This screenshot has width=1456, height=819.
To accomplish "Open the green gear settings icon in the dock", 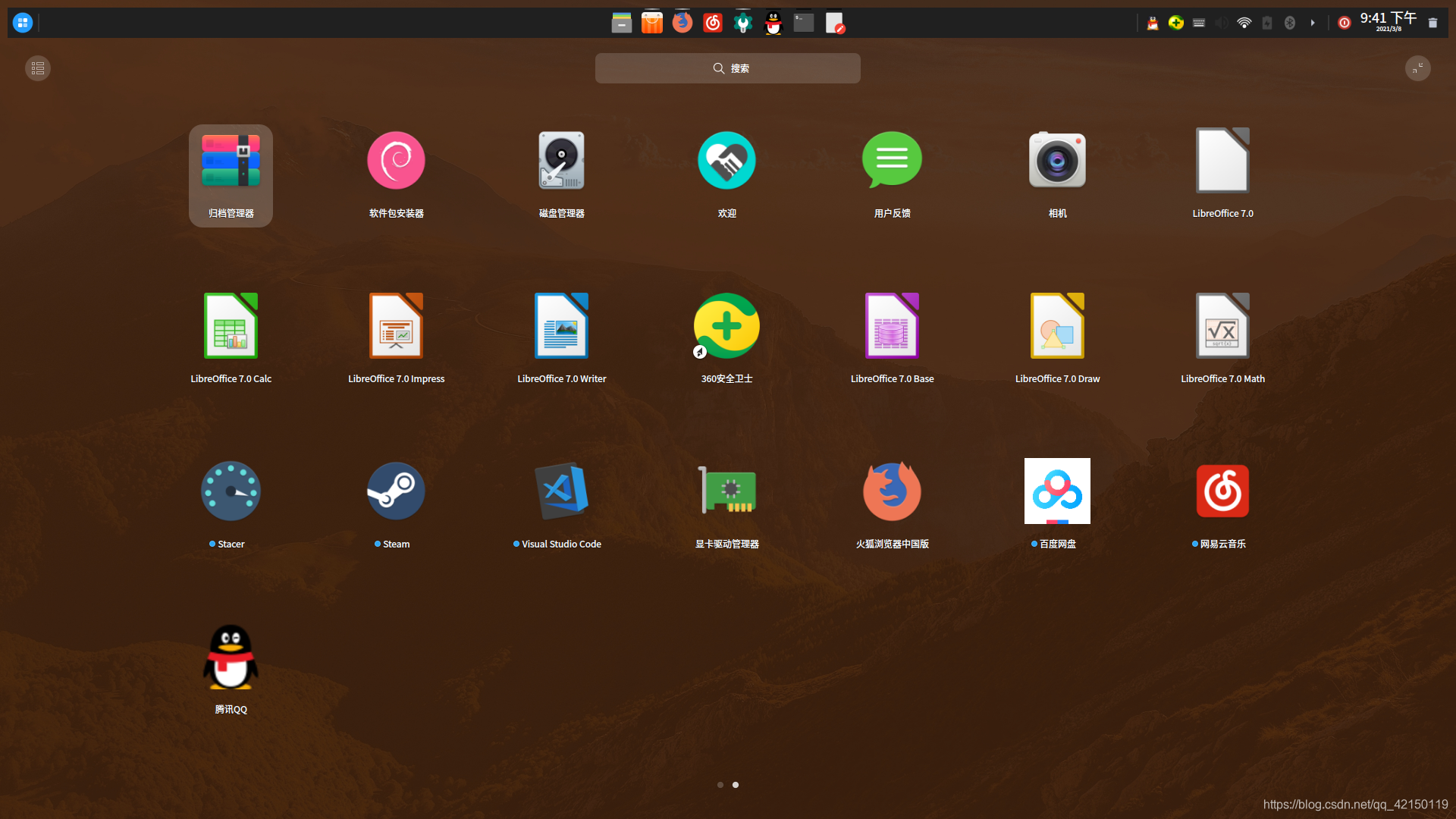I will click(743, 23).
